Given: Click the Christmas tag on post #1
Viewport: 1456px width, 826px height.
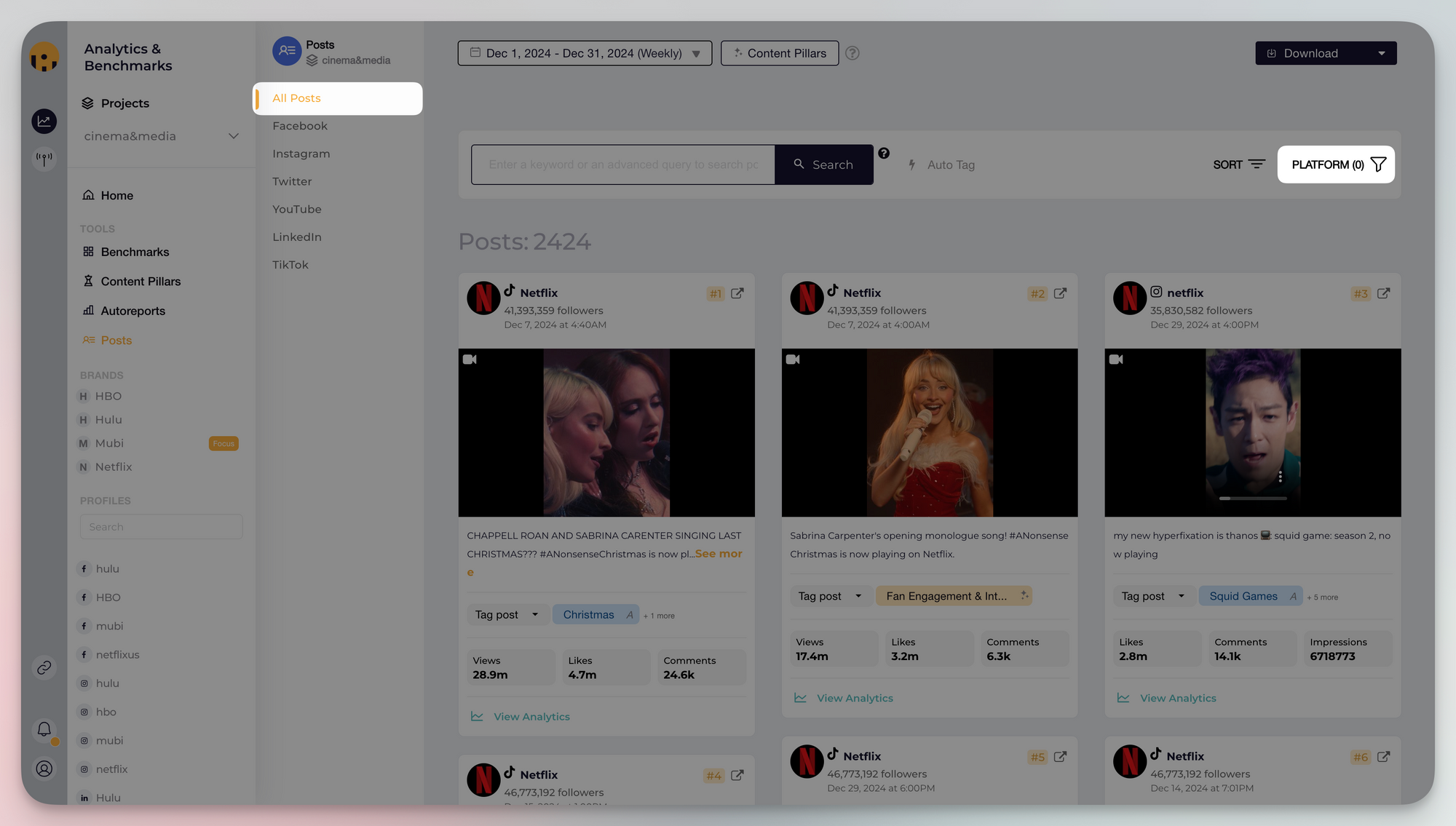Looking at the screenshot, I should tap(596, 614).
